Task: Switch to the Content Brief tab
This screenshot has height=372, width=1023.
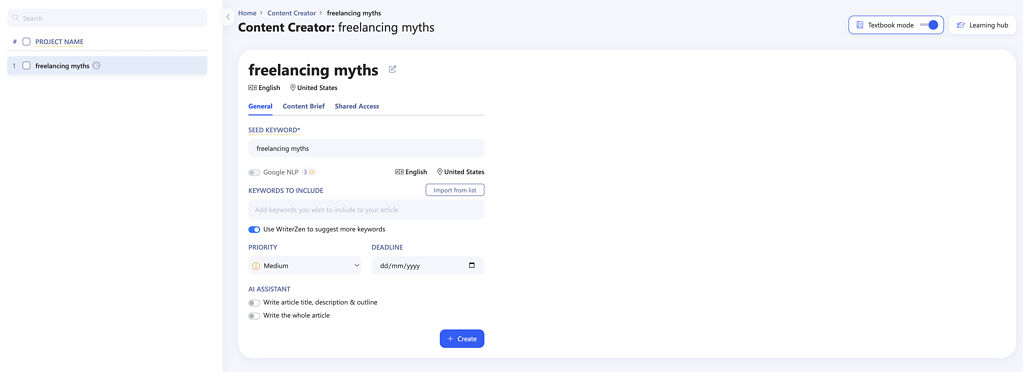Action: coord(303,106)
